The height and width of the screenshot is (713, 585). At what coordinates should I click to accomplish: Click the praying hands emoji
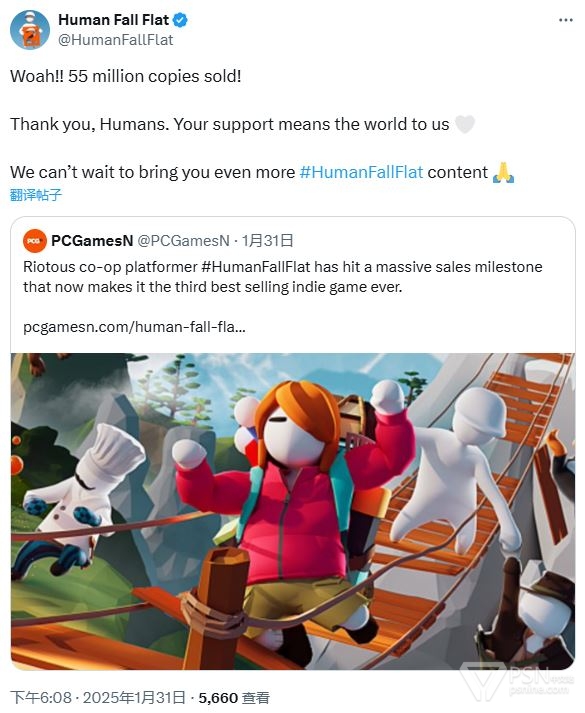503,172
